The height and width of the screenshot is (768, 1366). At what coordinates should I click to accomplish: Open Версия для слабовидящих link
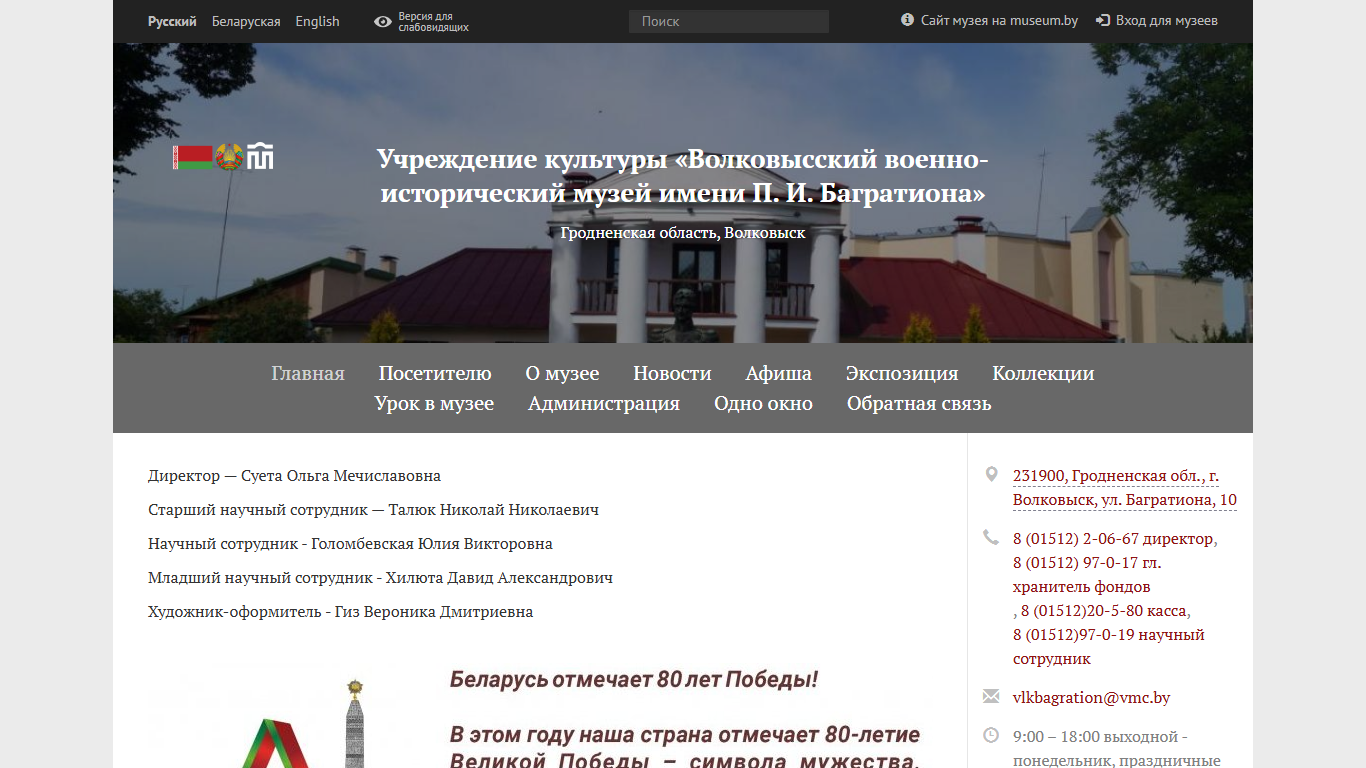point(433,22)
